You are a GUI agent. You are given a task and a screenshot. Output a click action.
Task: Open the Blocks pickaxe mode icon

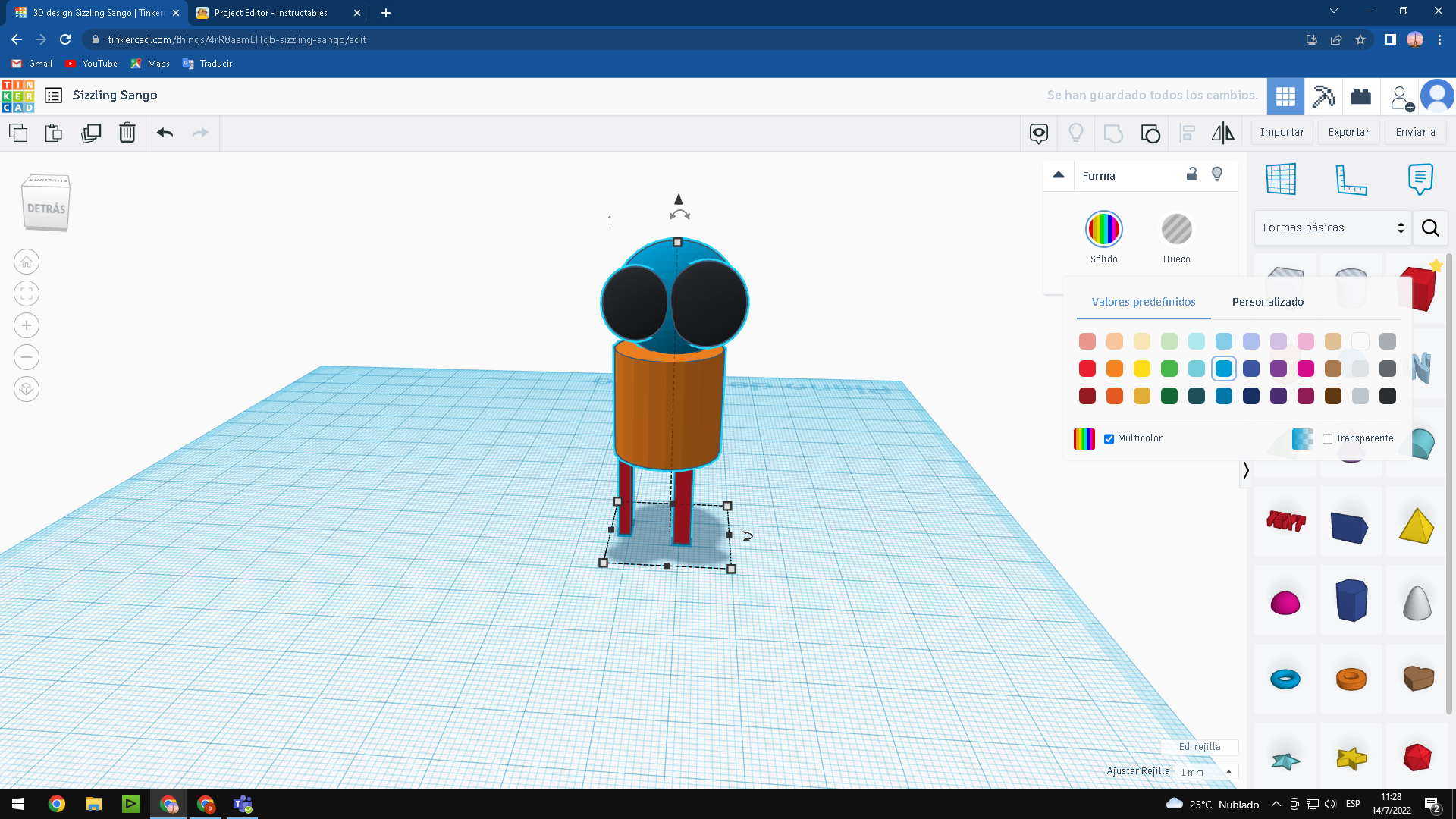coord(1323,96)
